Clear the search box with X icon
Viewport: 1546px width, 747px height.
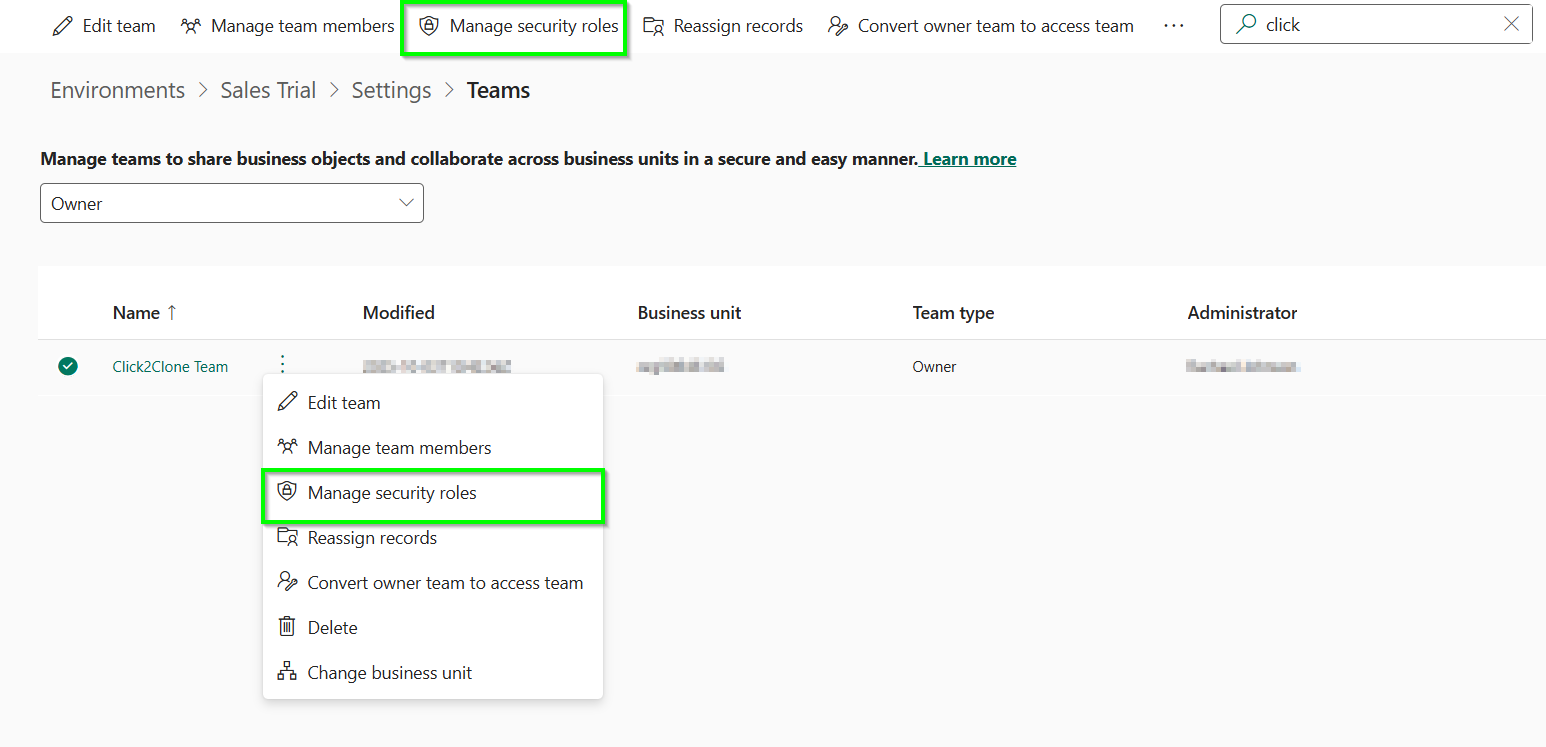point(1511,25)
